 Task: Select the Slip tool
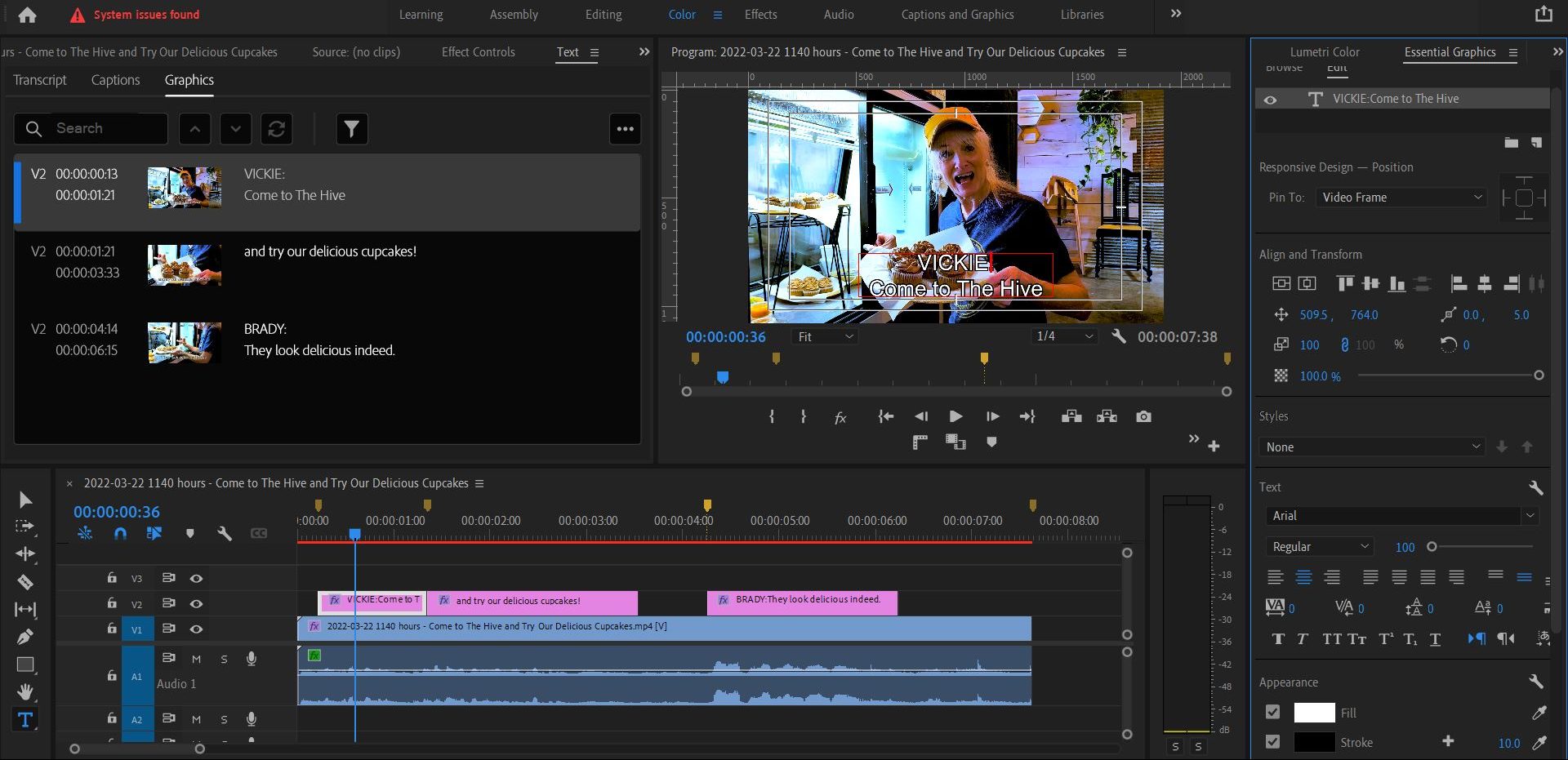point(25,609)
